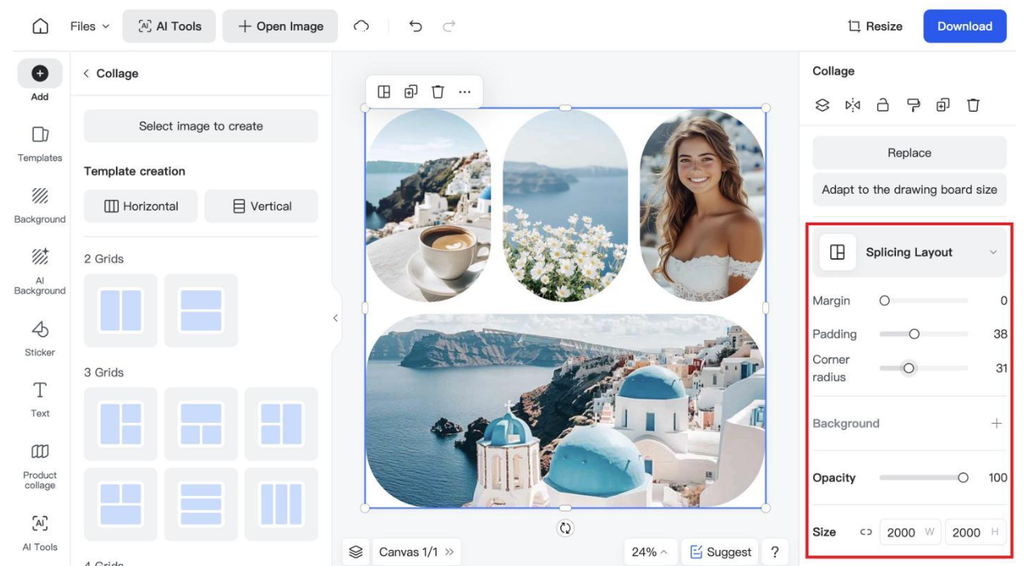Click the cloud sync icon
Viewport: 1024px width, 566px height.
pos(361,26)
